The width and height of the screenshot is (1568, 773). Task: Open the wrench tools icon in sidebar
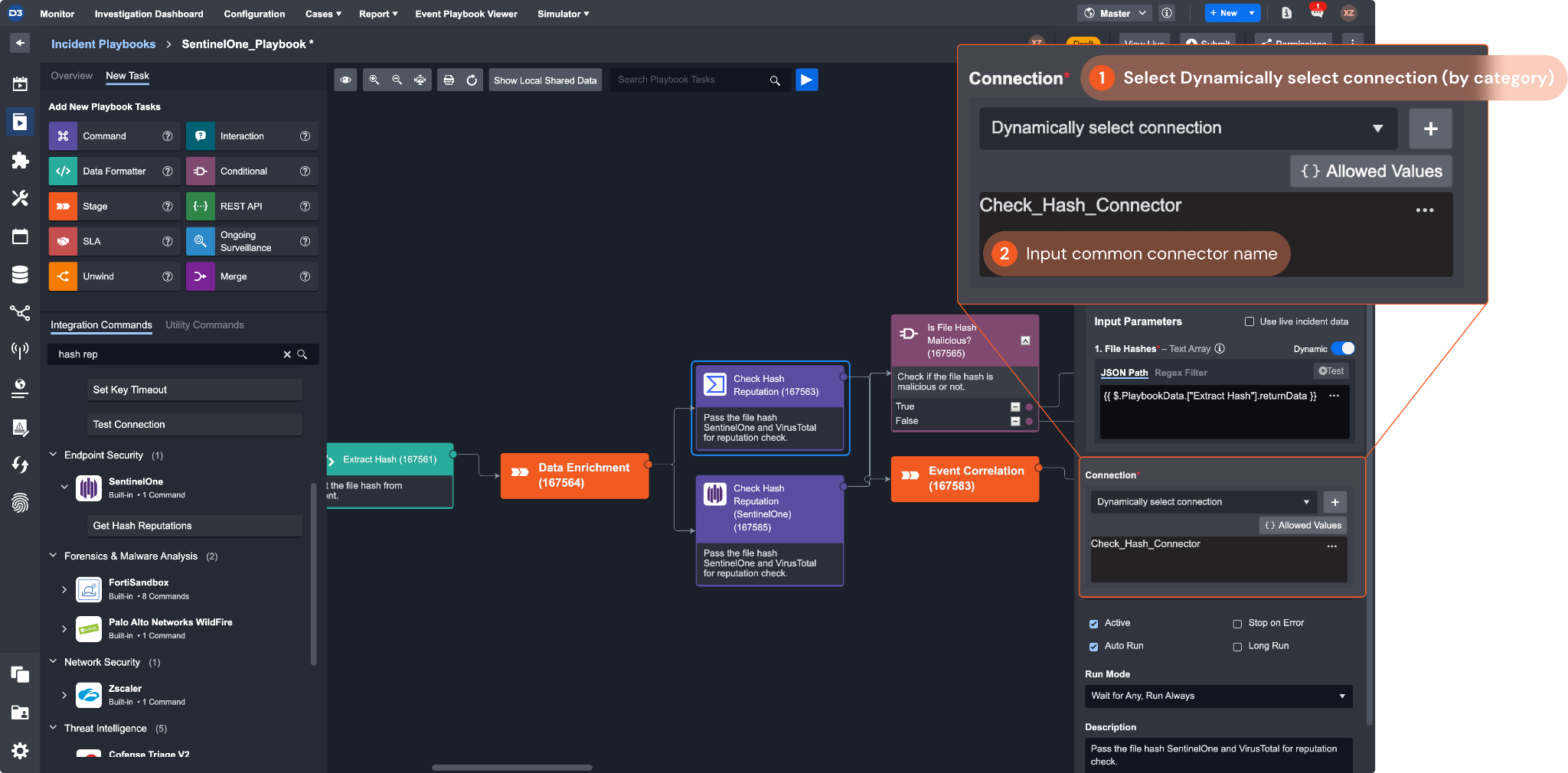(x=20, y=198)
